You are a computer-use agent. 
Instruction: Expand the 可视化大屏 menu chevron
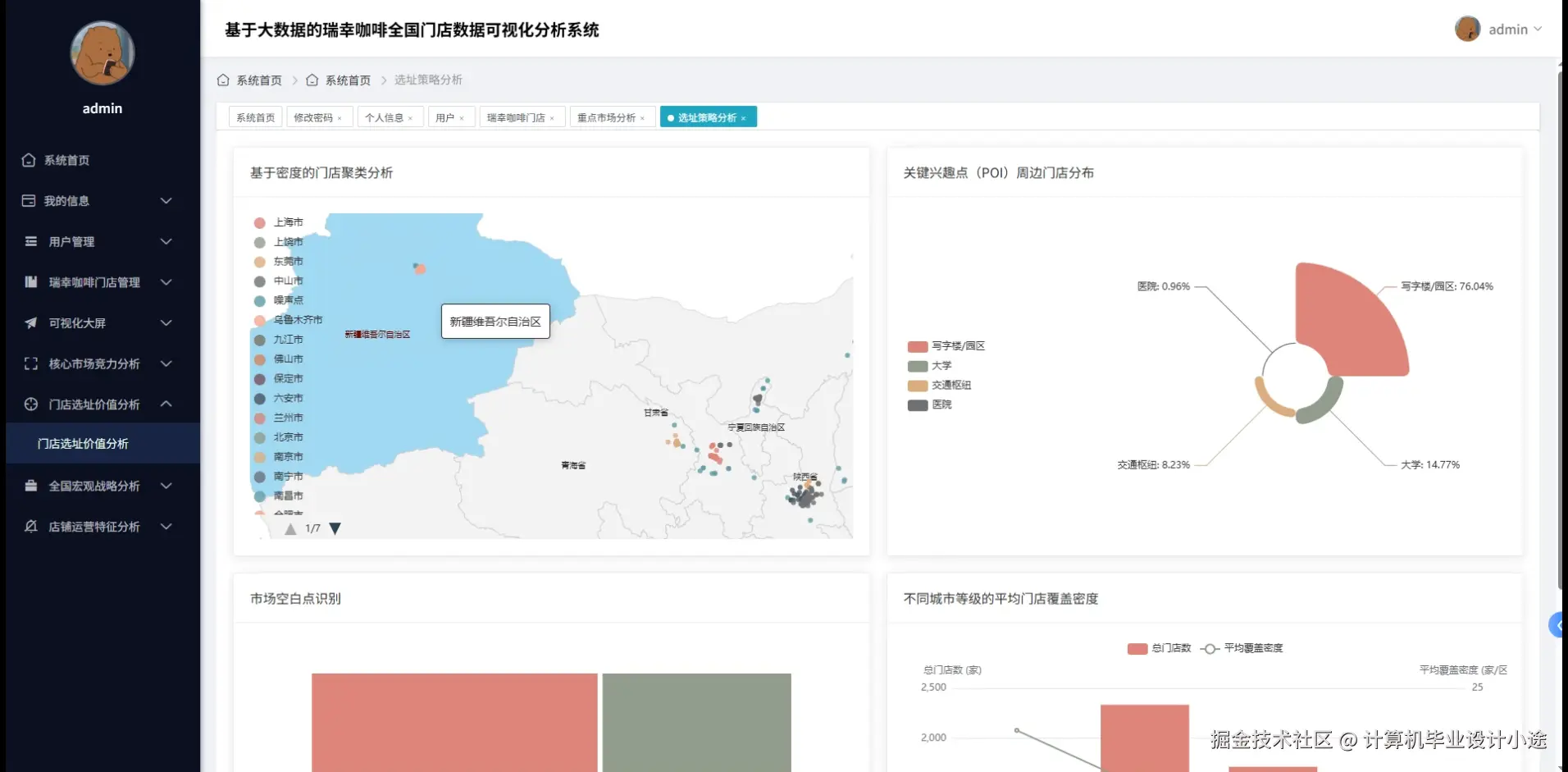point(166,322)
